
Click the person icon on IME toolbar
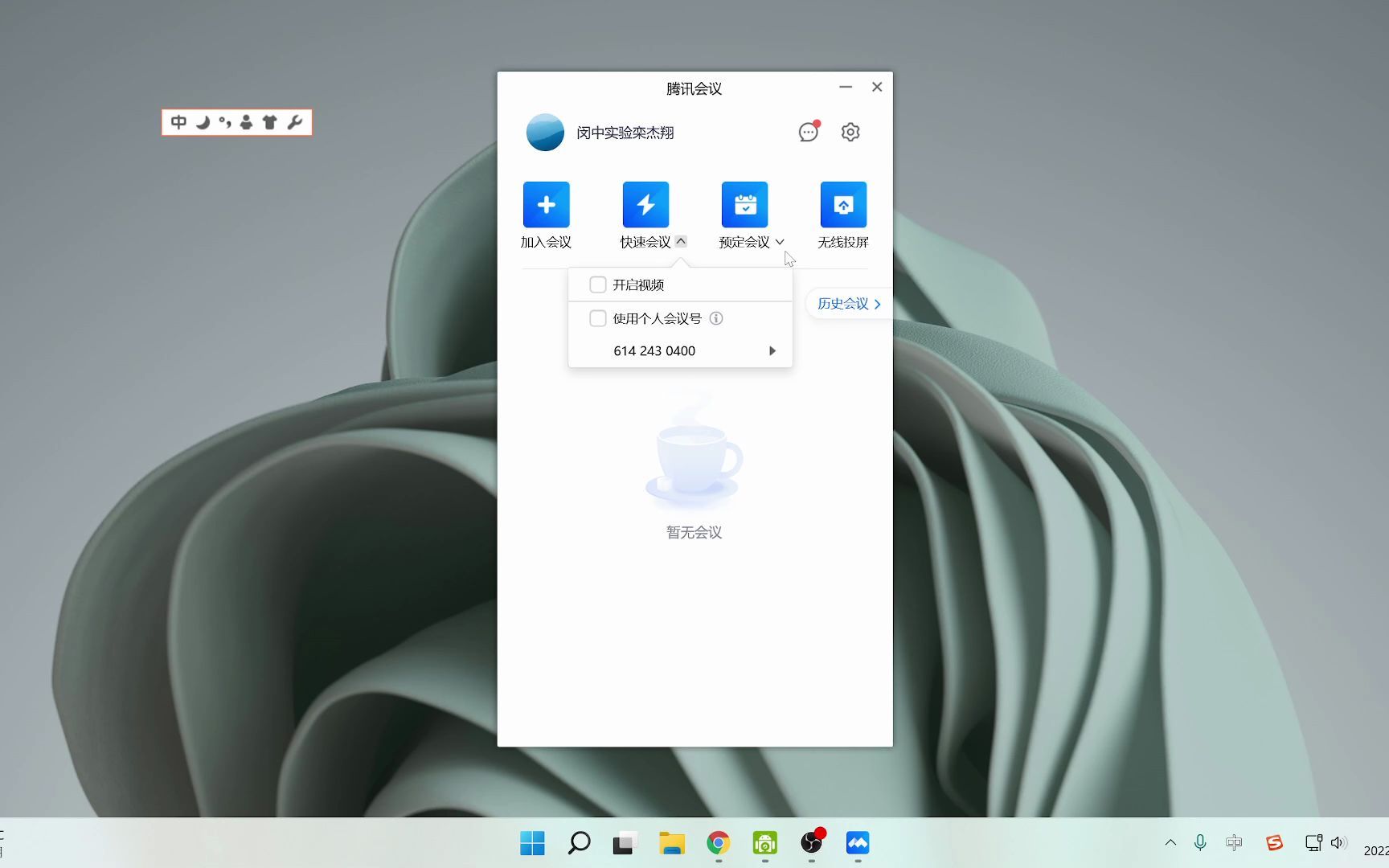pos(247,122)
